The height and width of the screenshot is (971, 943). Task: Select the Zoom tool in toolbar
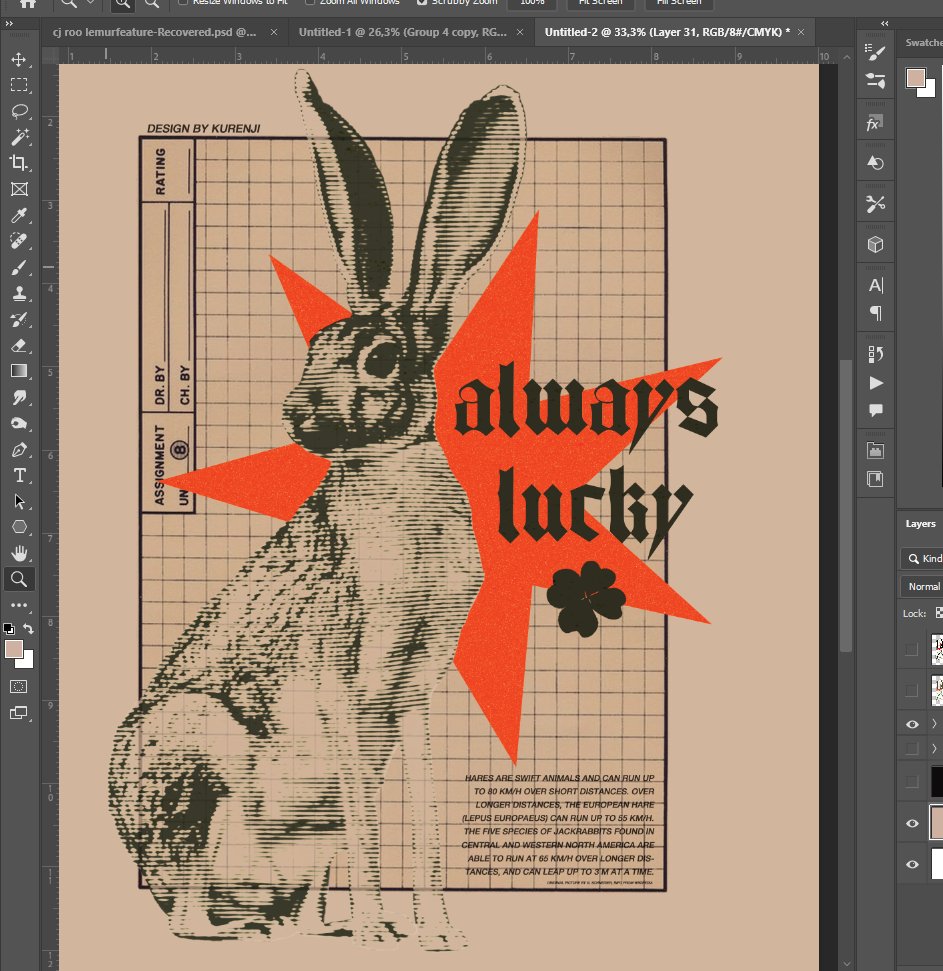[19, 579]
